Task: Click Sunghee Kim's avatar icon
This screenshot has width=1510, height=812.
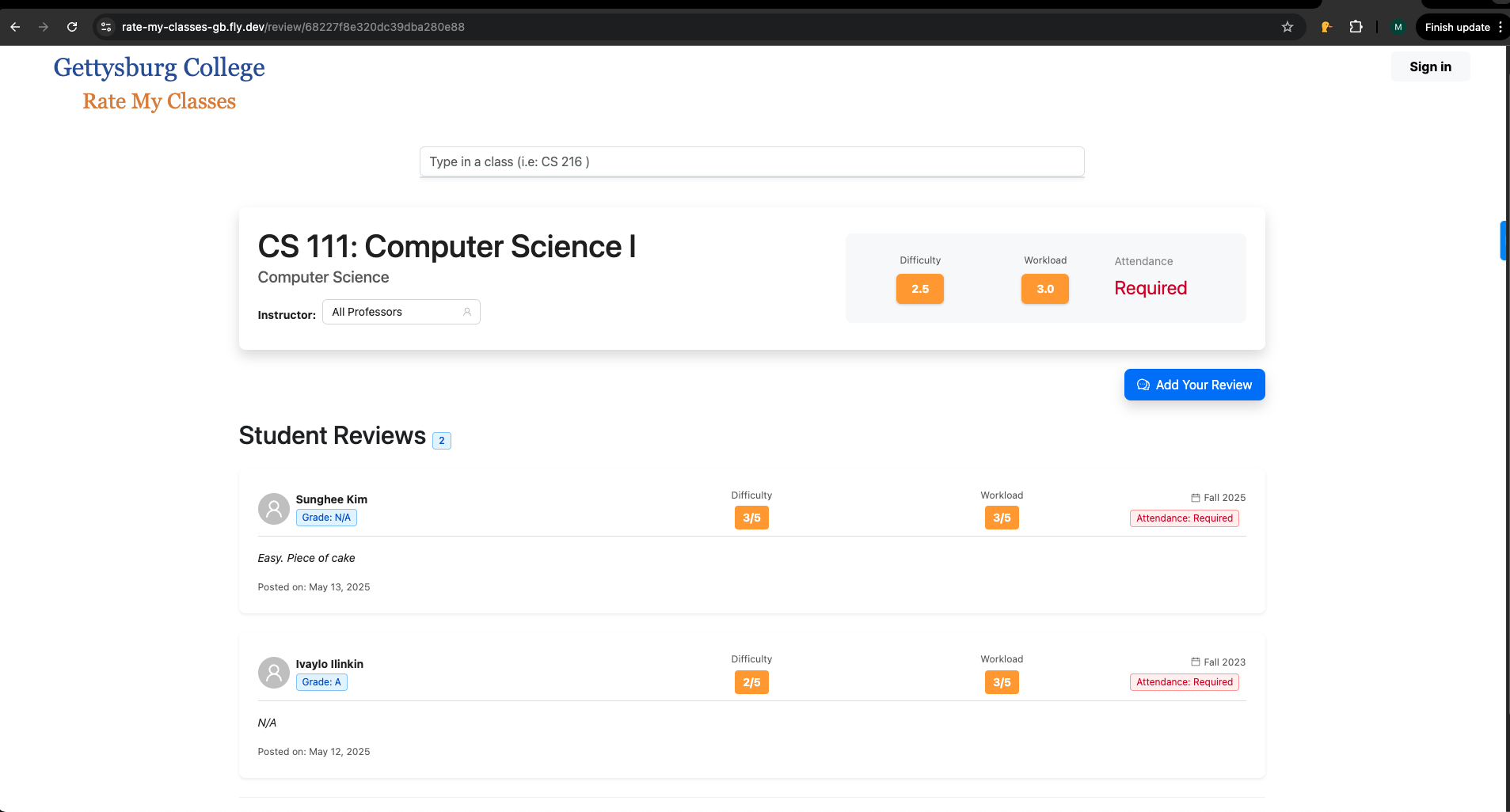Action: point(273,509)
